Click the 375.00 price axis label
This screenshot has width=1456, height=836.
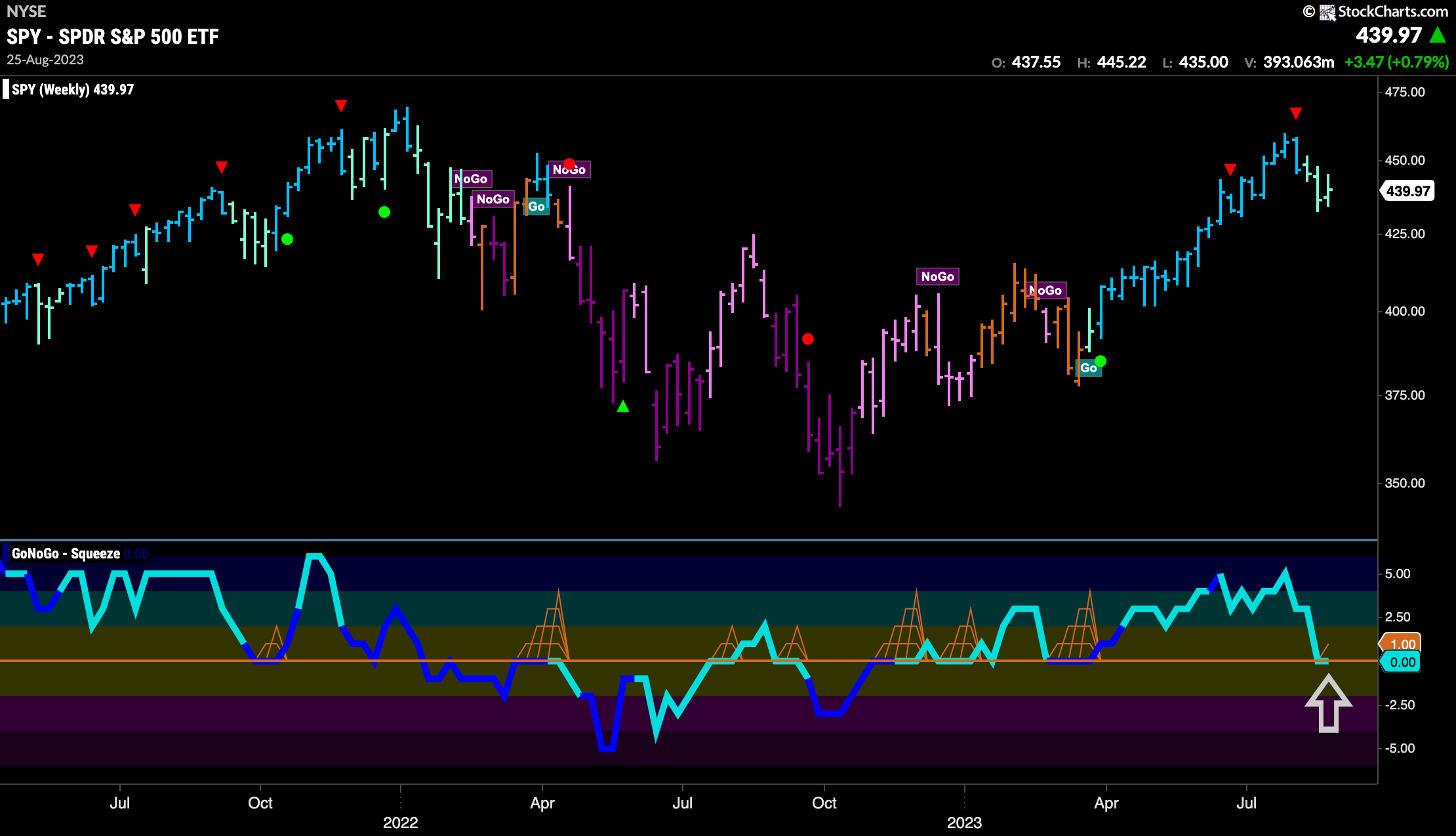click(x=1405, y=396)
